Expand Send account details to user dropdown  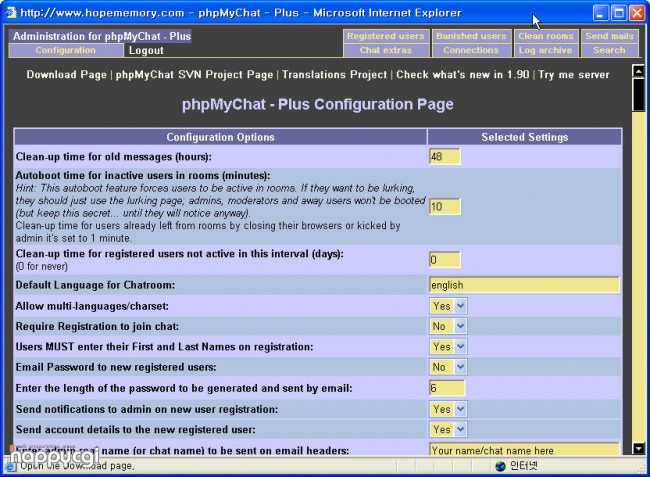coord(448,429)
